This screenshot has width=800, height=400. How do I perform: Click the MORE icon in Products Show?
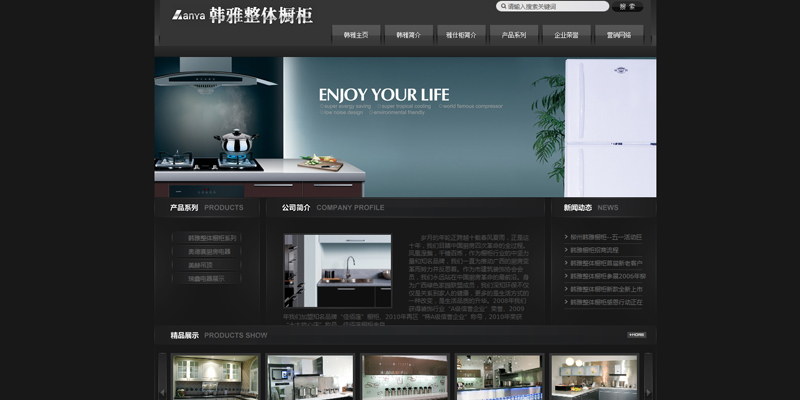pyautogui.click(x=636, y=335)
